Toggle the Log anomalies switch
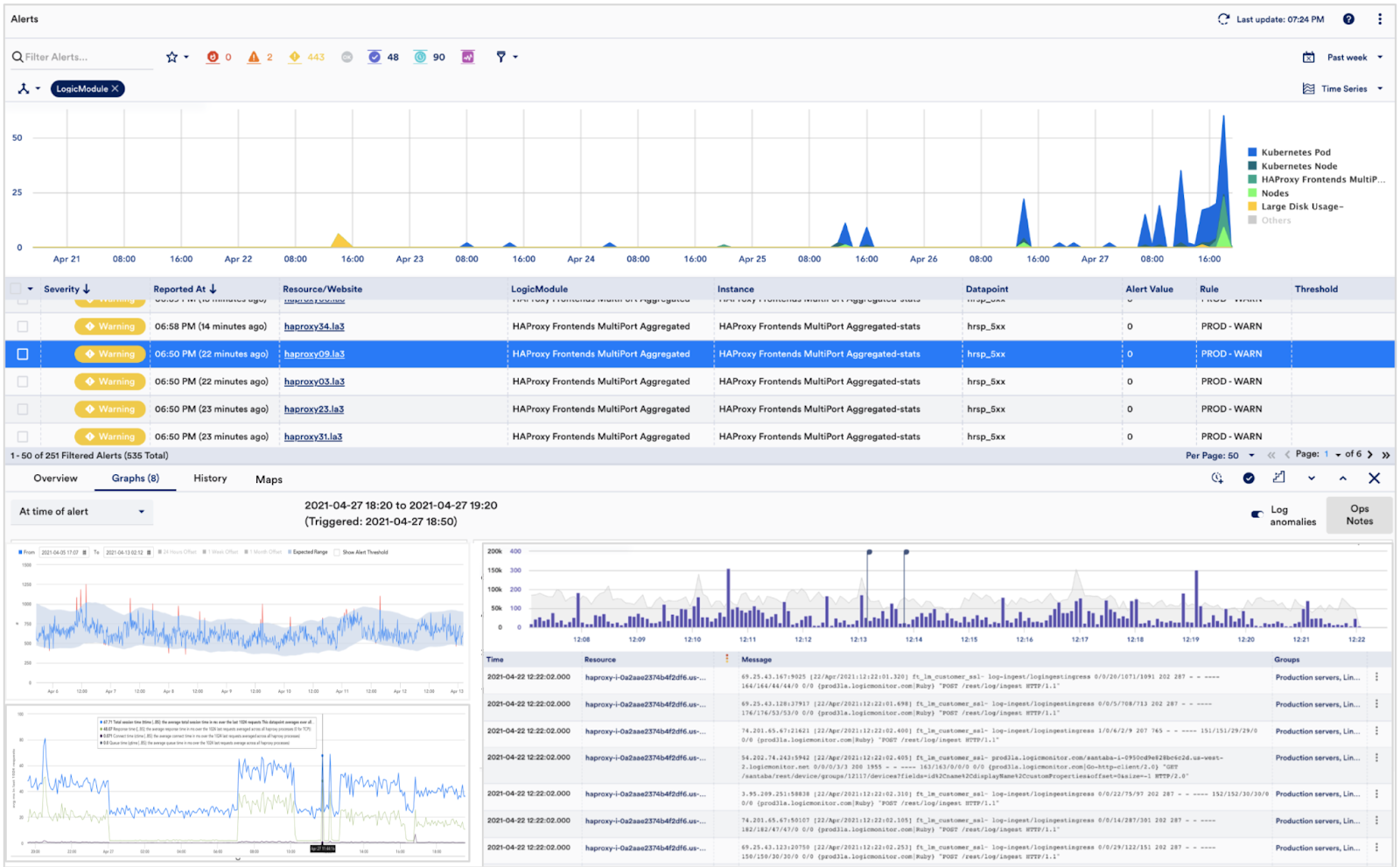The width and height of the screenshot is (1400, 867). [1257, 514]
